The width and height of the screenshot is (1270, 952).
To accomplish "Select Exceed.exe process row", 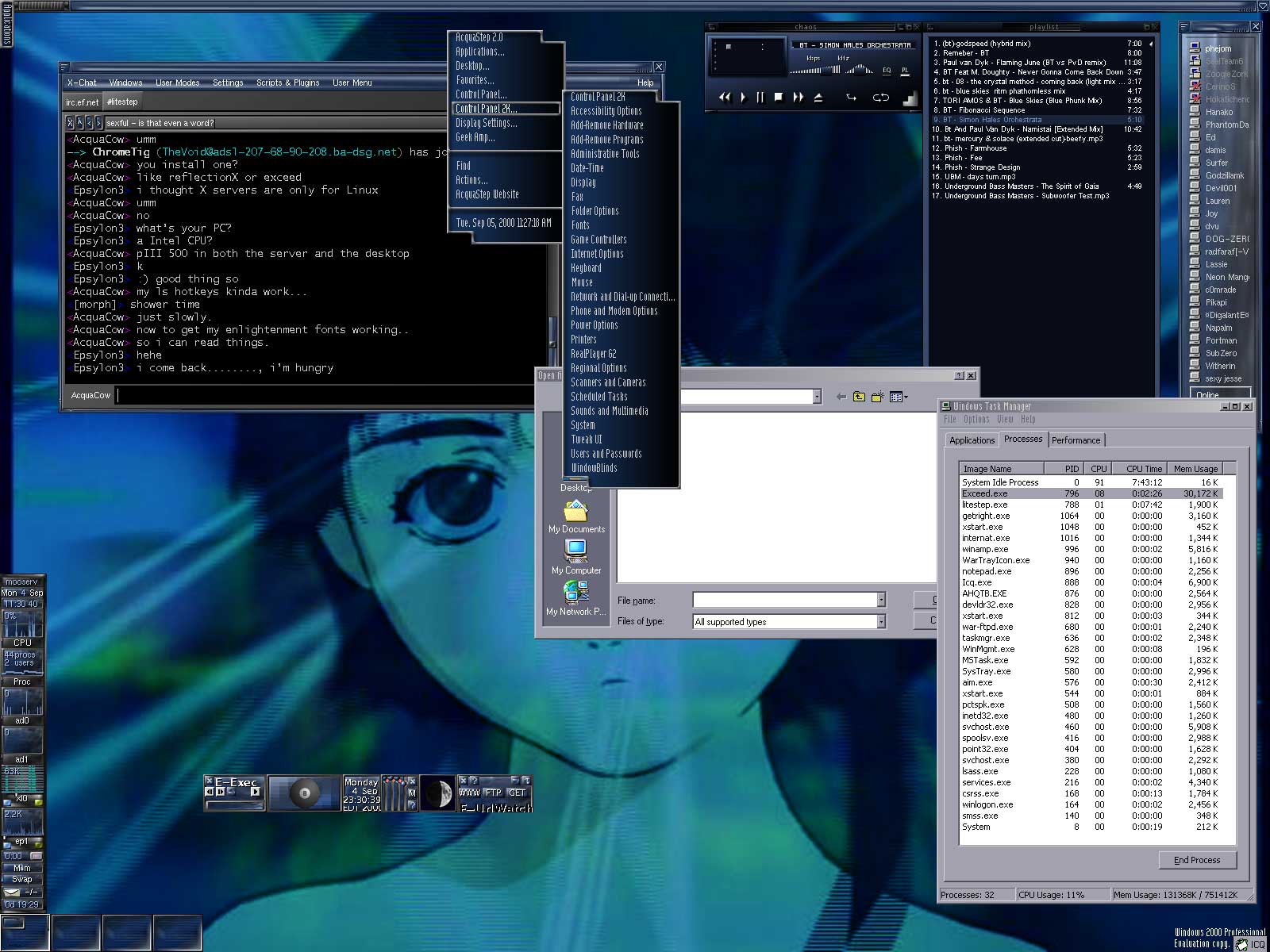I will 1090,493.
